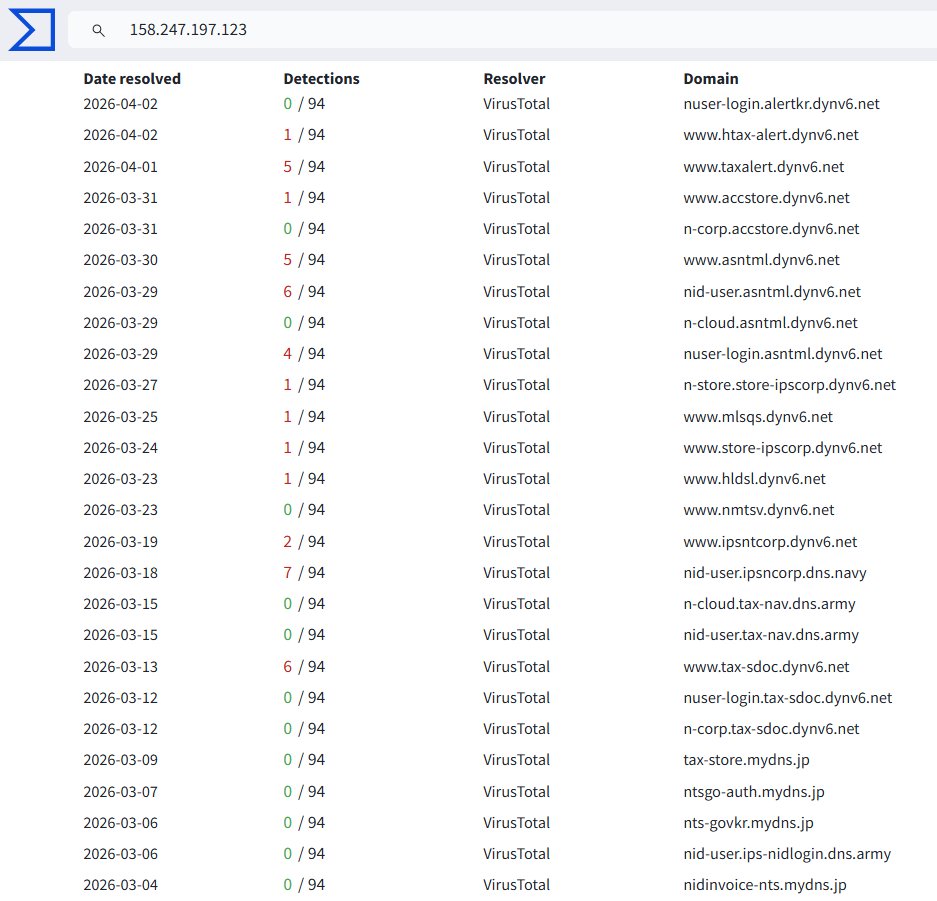Select domain ntsgo-auth.mydns.jp
Screen dimensions: 937x901
(754, 791)
